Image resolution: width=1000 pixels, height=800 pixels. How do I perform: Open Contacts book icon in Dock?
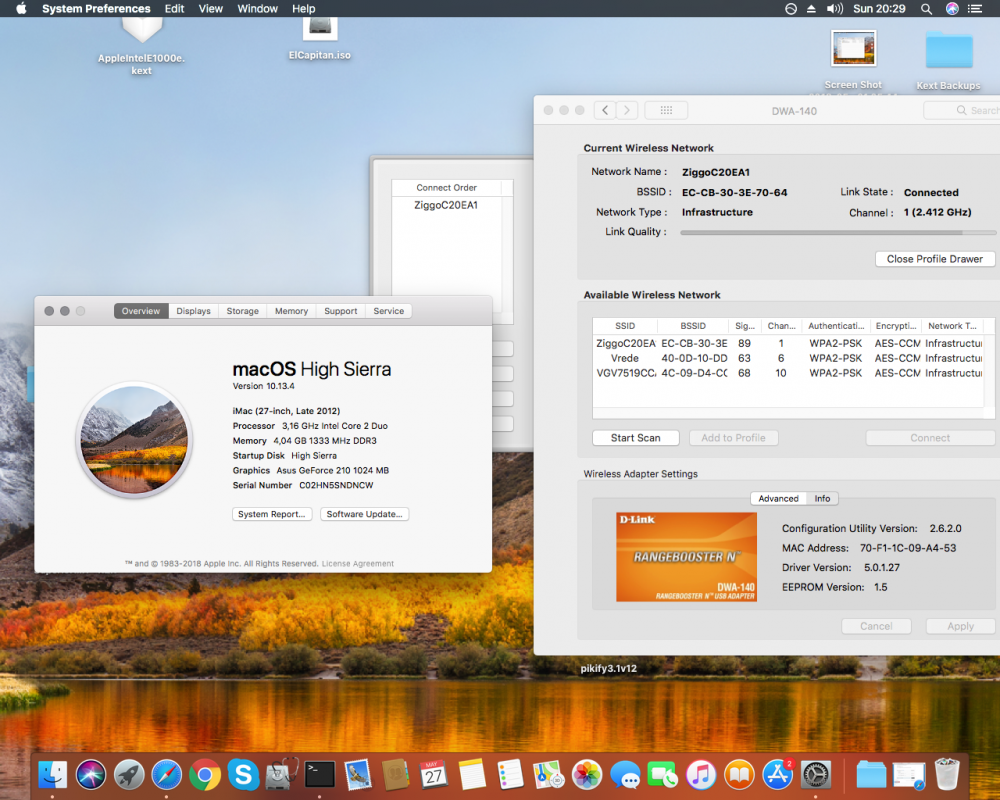[x=395, y=775]
